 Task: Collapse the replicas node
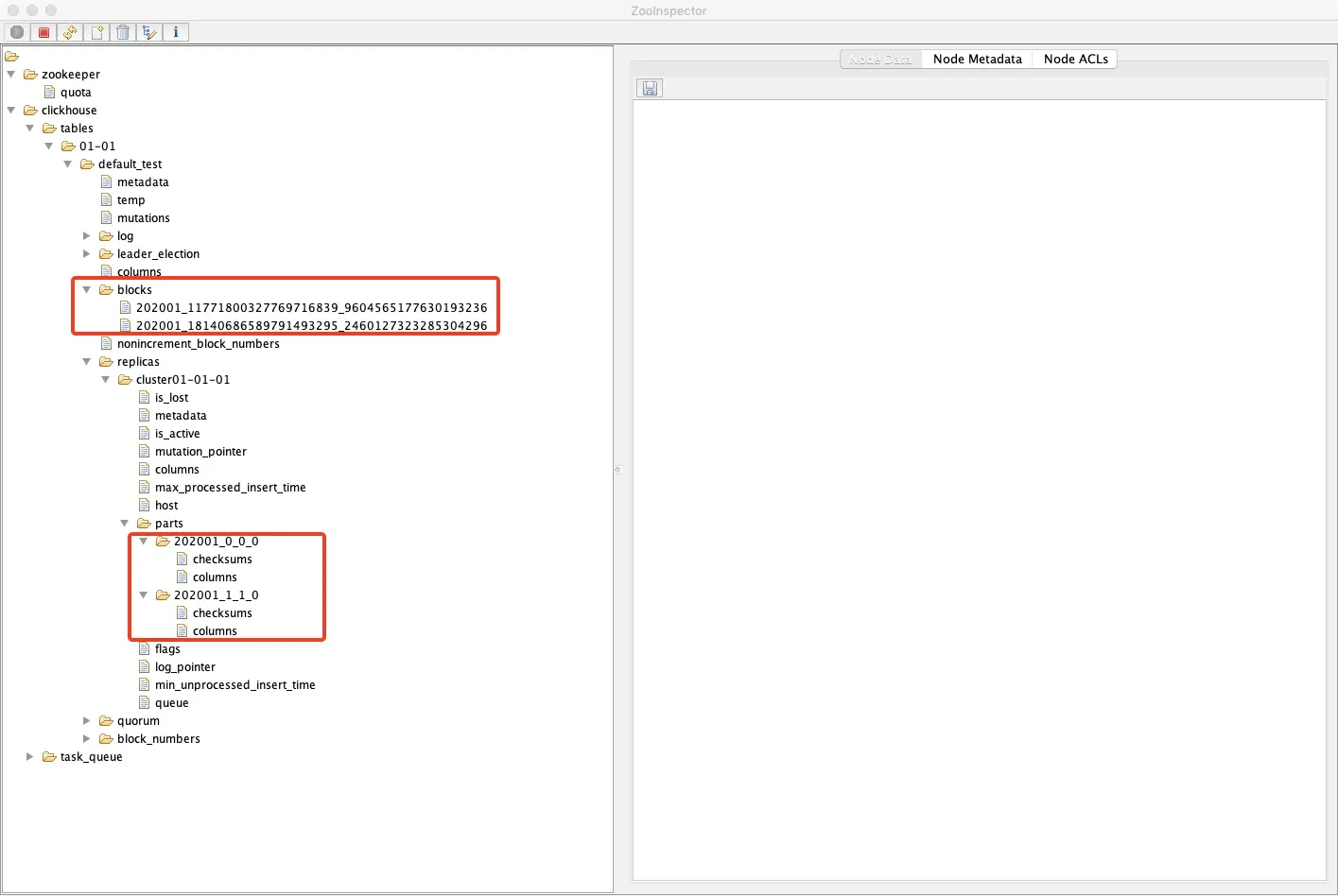[87, 361]
